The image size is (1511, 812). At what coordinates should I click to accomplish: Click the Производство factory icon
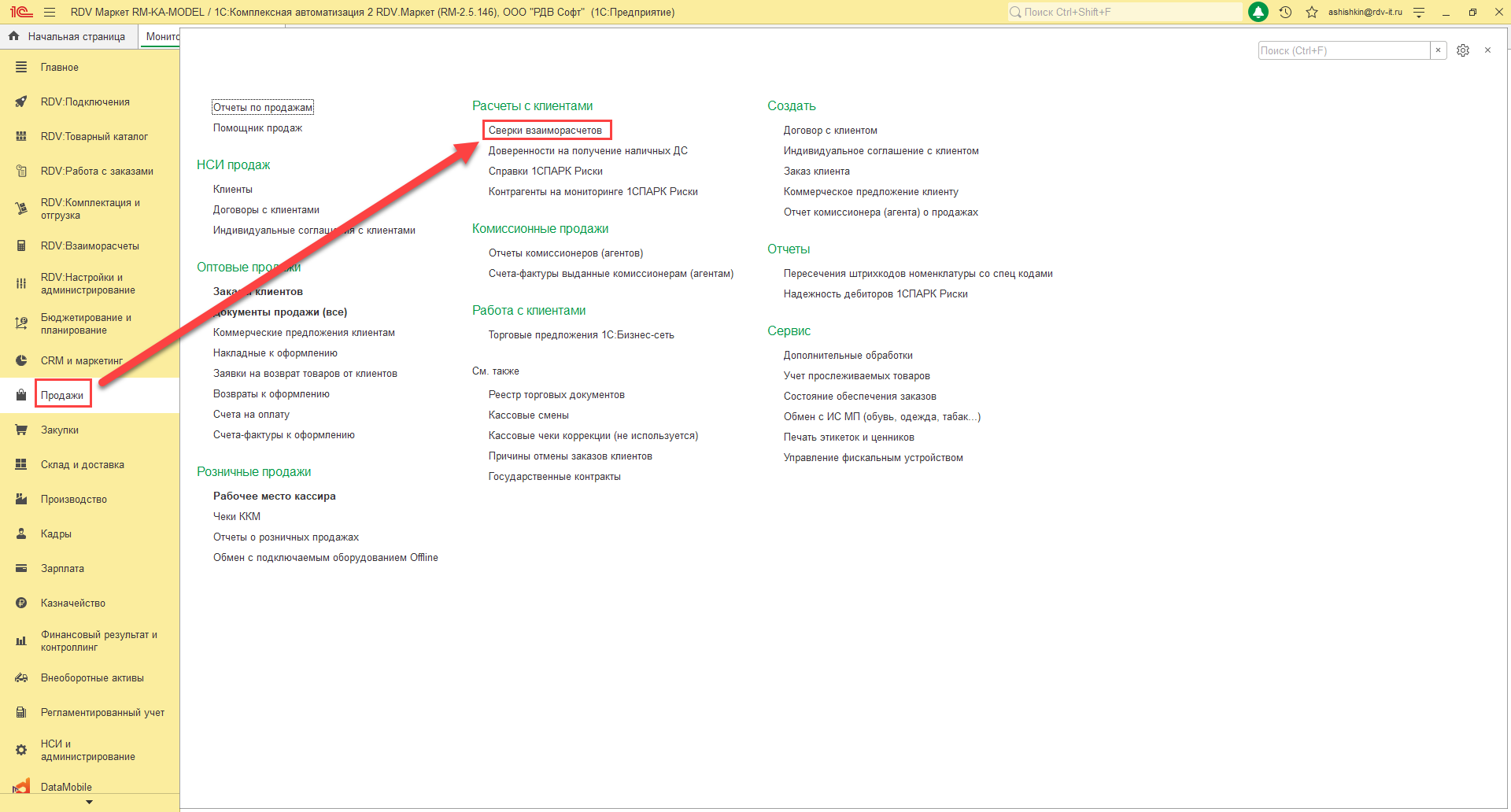[x=21, y=500]
